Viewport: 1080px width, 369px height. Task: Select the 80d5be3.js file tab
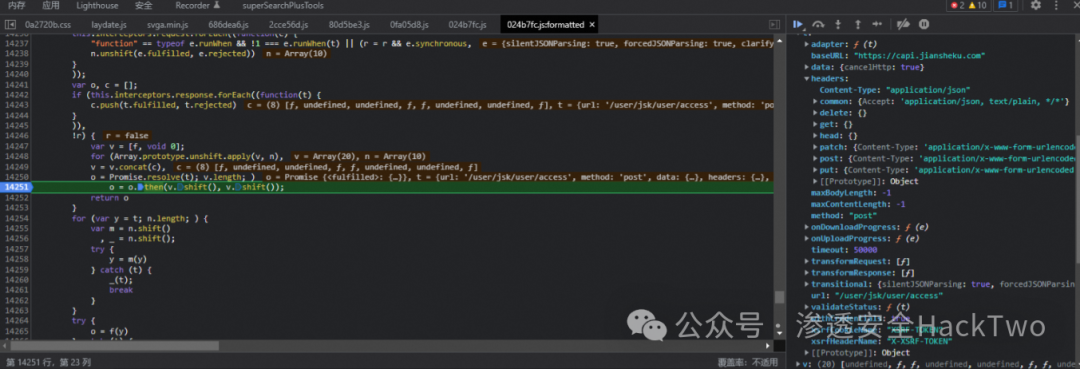click(x=349, y=25)
